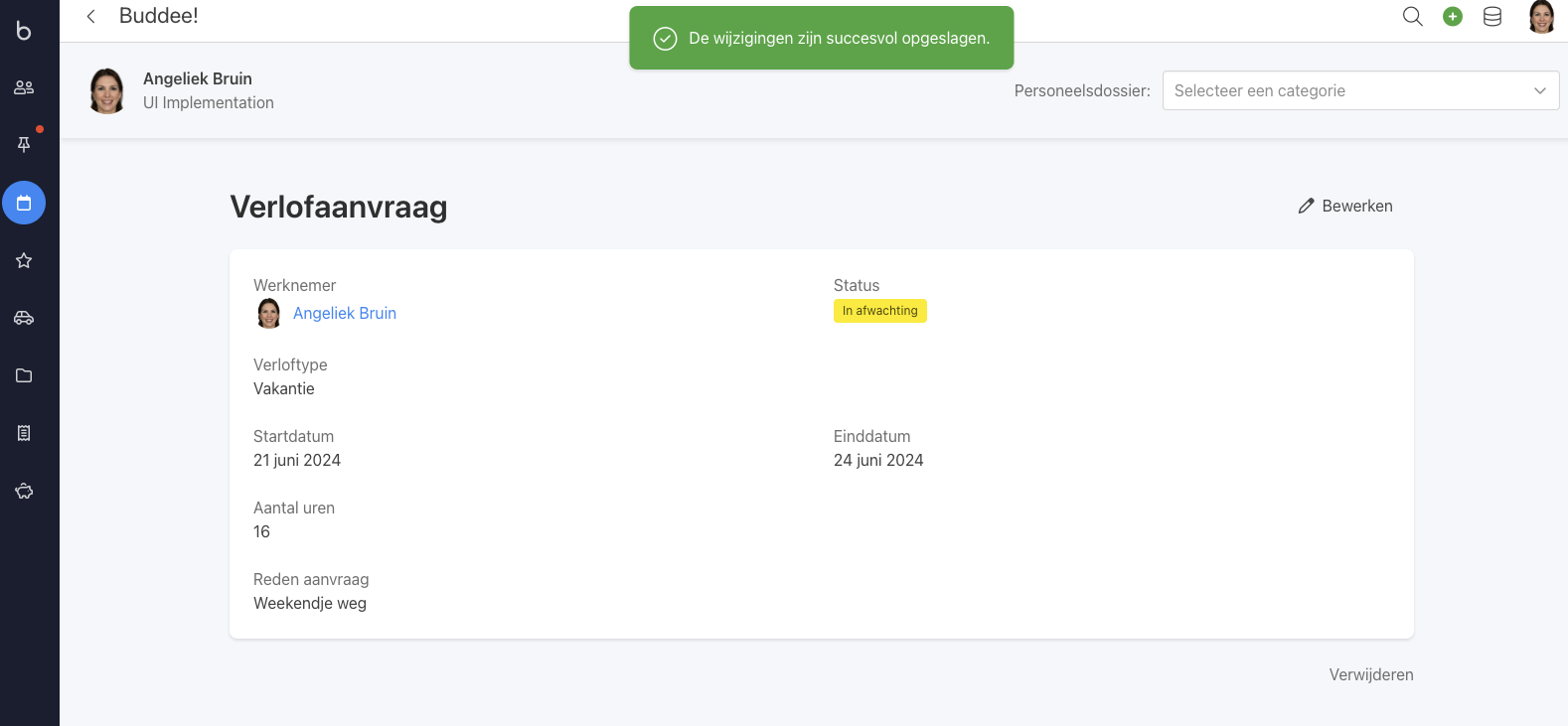Click the Aantal uren value '16'
The width and height of the screenshot is (1568, 726).
261,531
